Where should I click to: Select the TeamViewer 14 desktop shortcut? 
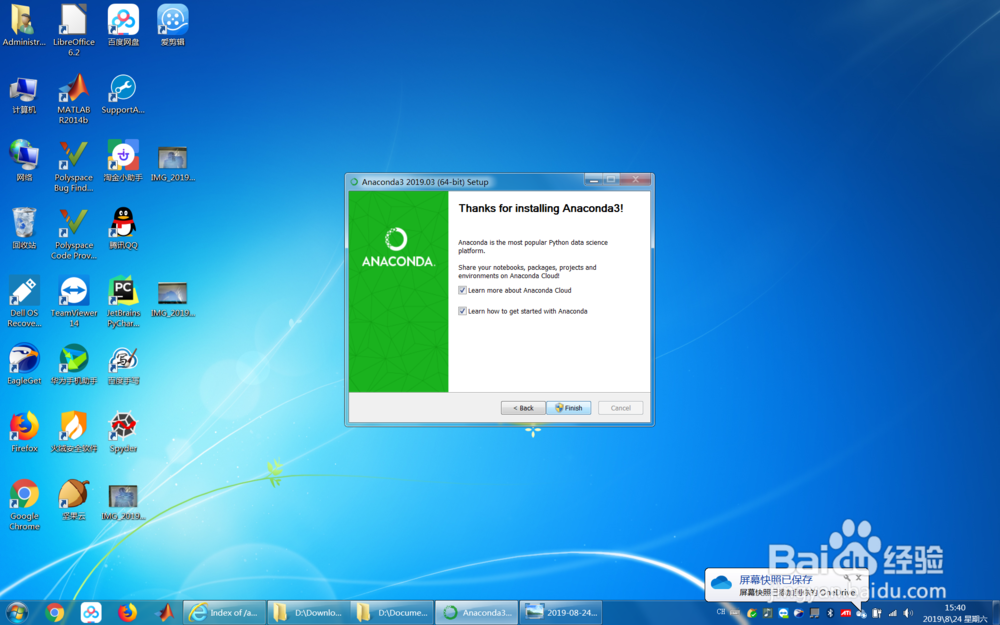pyautogui.click(x=73, y=302)
